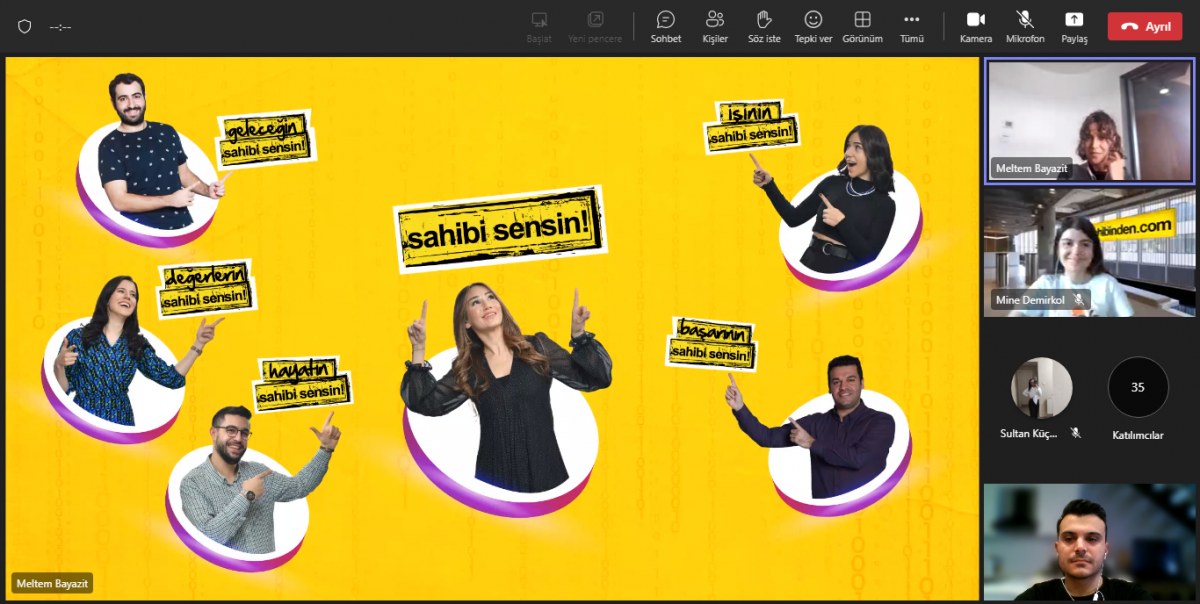This screenshot has width=1200, height=604.
Task: Click the Meltem Bayazit presenter name label
Action: click(x=52, y=583)
